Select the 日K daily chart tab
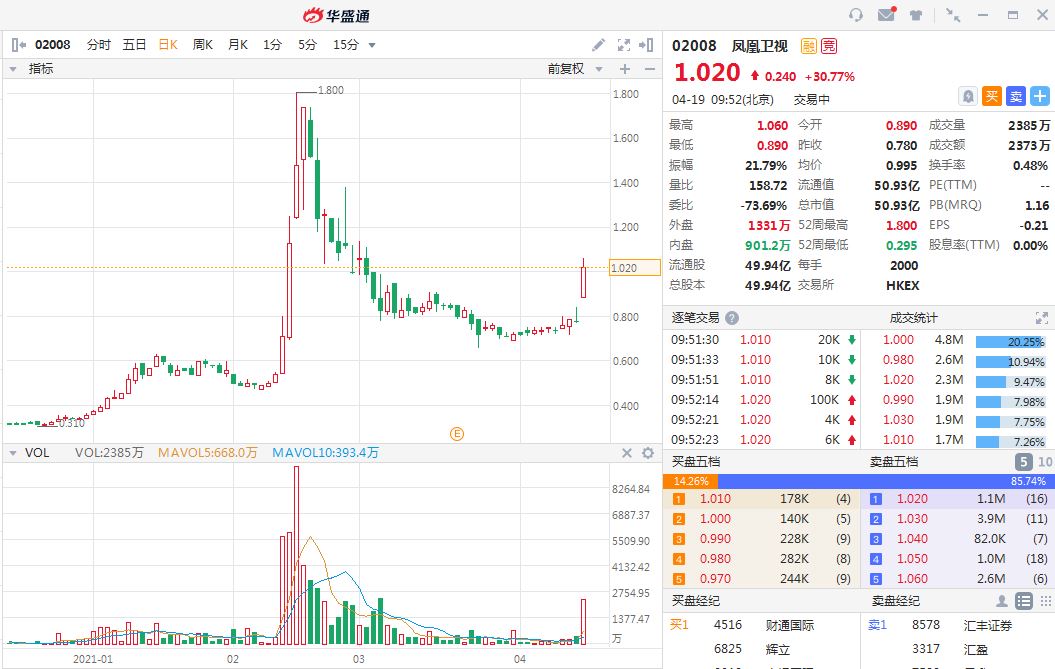Screen dimensions: 1055x669 coord(168,45)
